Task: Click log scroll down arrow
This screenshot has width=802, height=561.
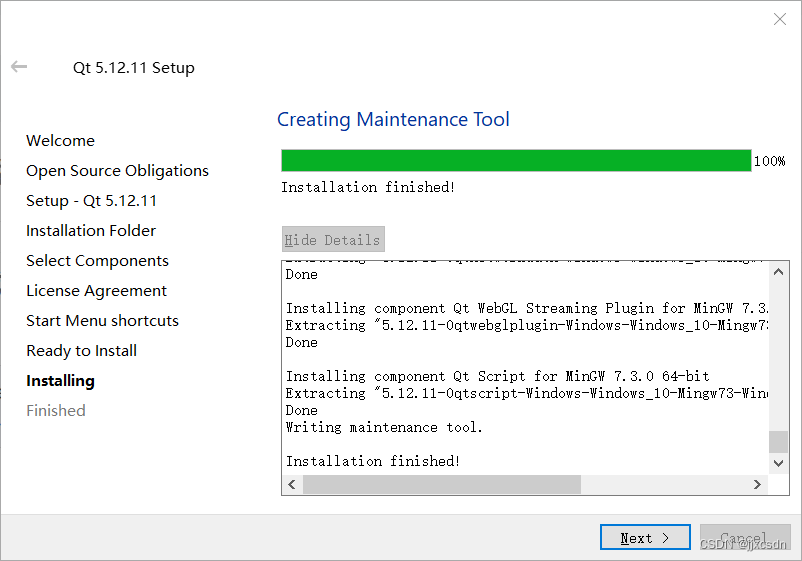Action: point(778,463)
